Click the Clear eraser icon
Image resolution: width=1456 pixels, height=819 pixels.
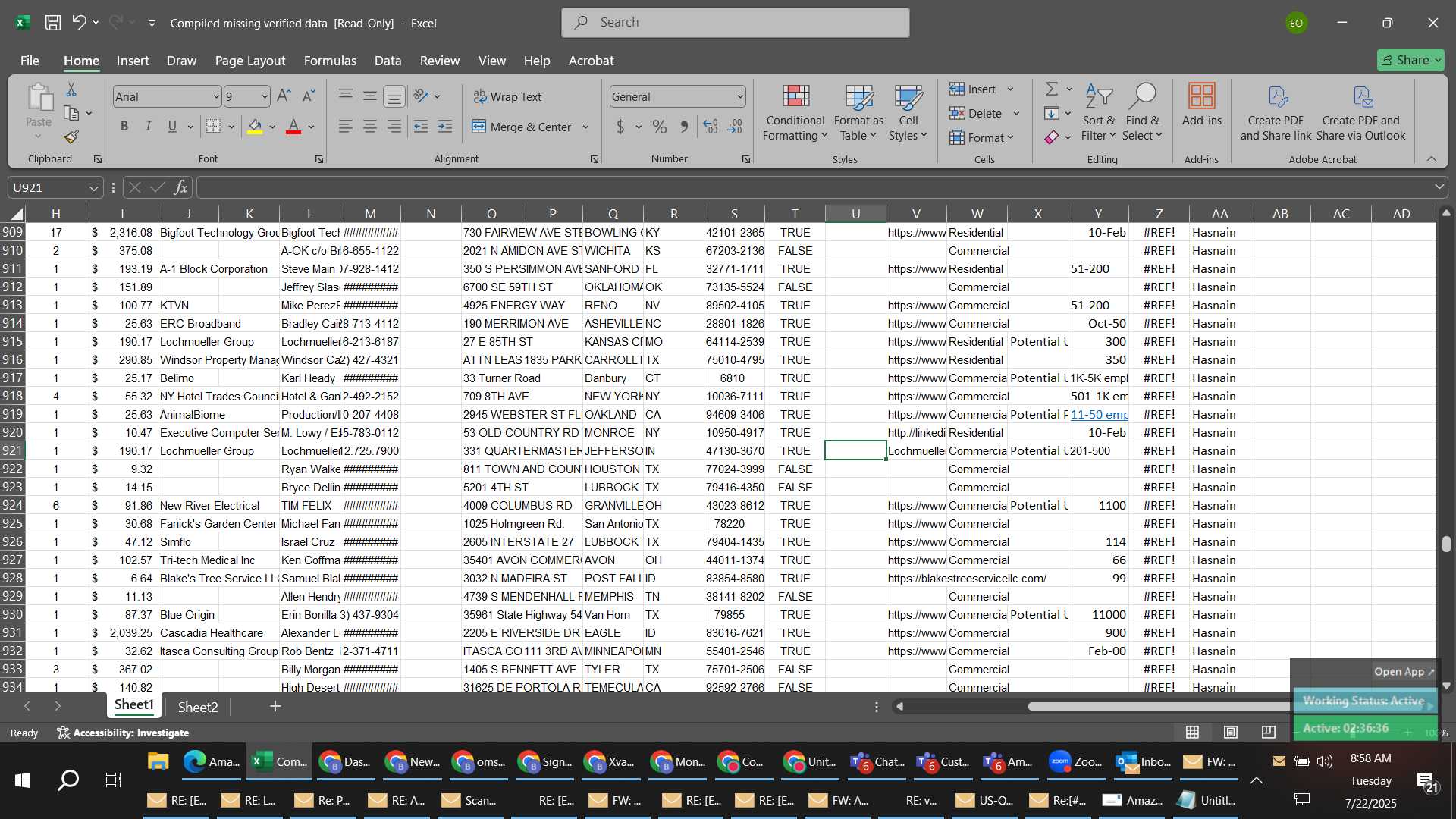pyautogui.click(x=1051, y=137)
